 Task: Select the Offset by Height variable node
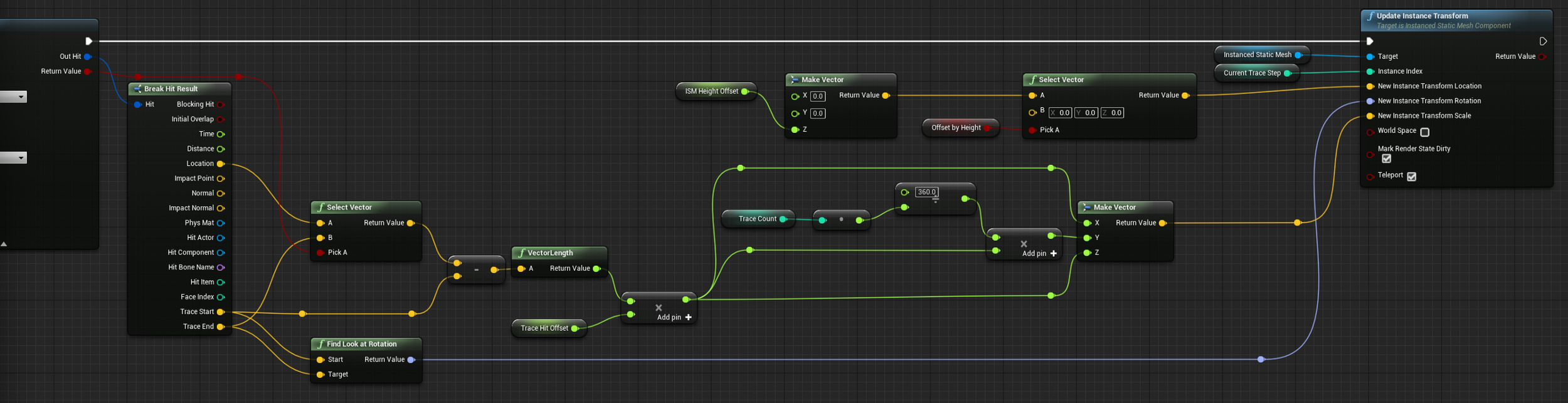pyautogui.click(x=960, y=128)
